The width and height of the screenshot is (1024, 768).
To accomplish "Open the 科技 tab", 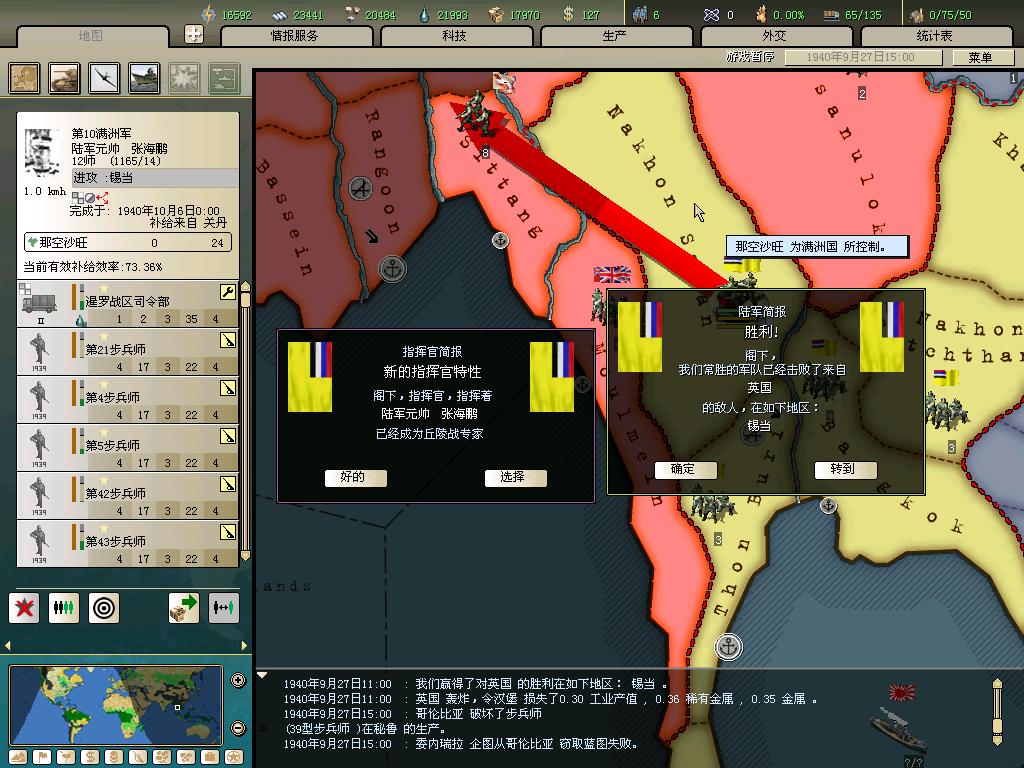I will coord(455,36).
